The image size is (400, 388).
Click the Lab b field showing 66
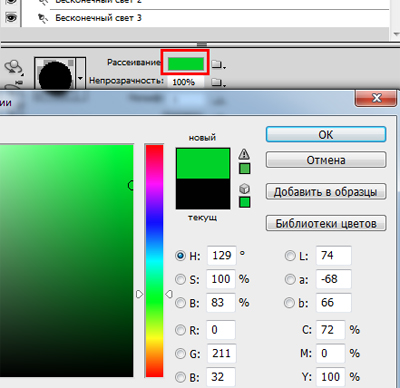[x=334, y=303]
